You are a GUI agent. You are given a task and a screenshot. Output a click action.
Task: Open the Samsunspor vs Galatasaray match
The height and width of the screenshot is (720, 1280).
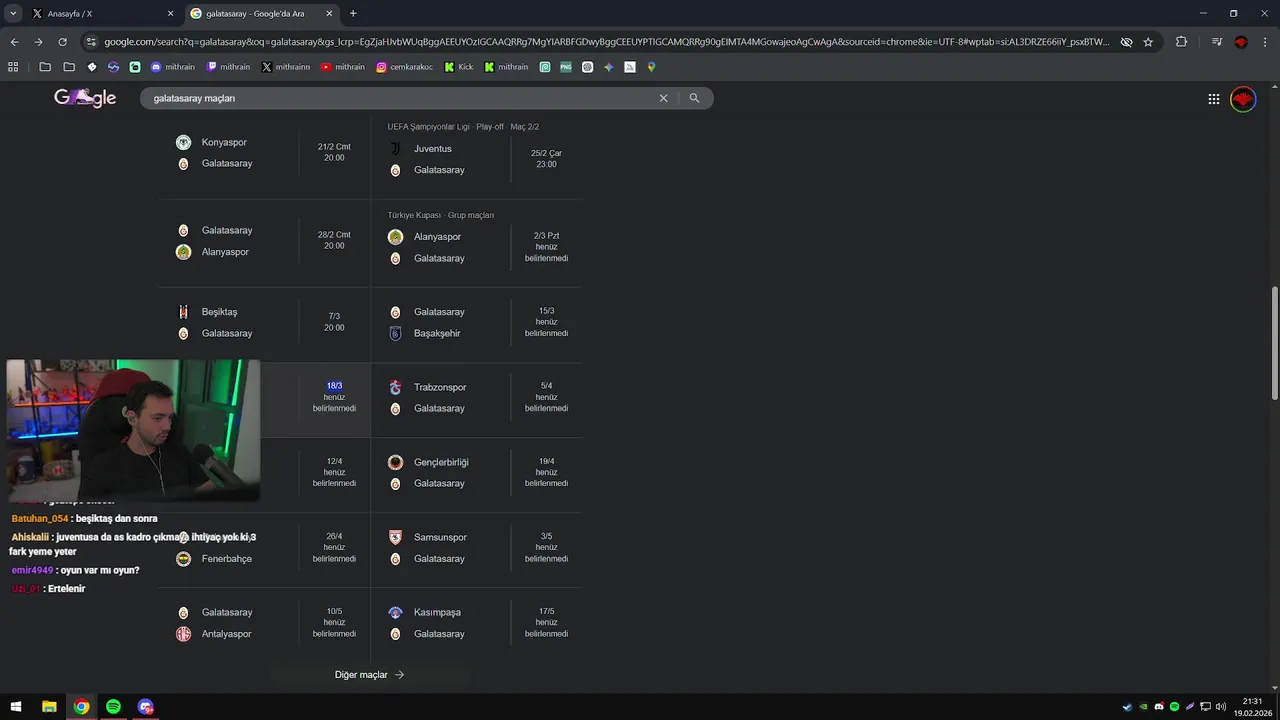[477, 548]
